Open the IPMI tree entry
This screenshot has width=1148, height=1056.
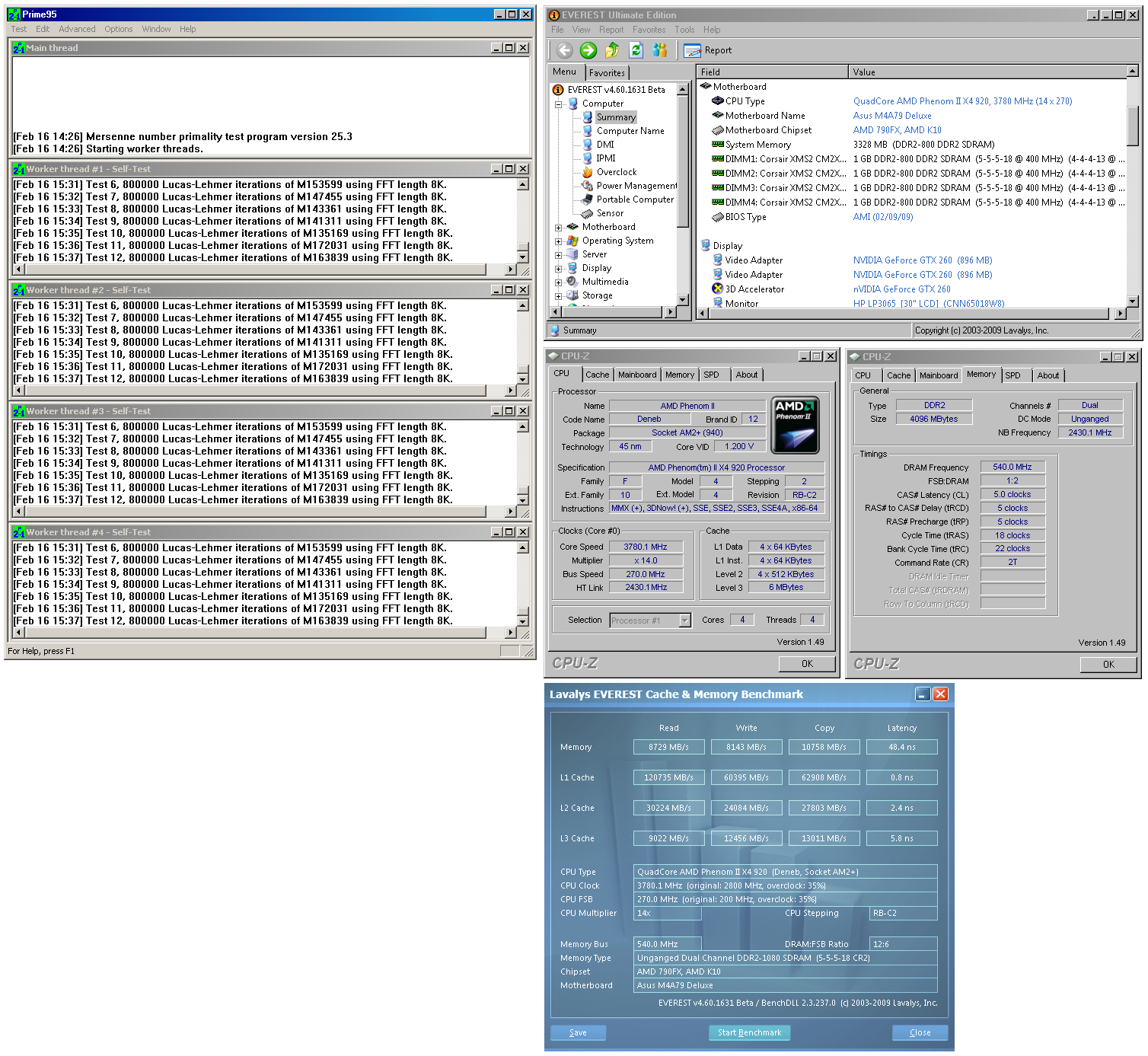[606, 158]
